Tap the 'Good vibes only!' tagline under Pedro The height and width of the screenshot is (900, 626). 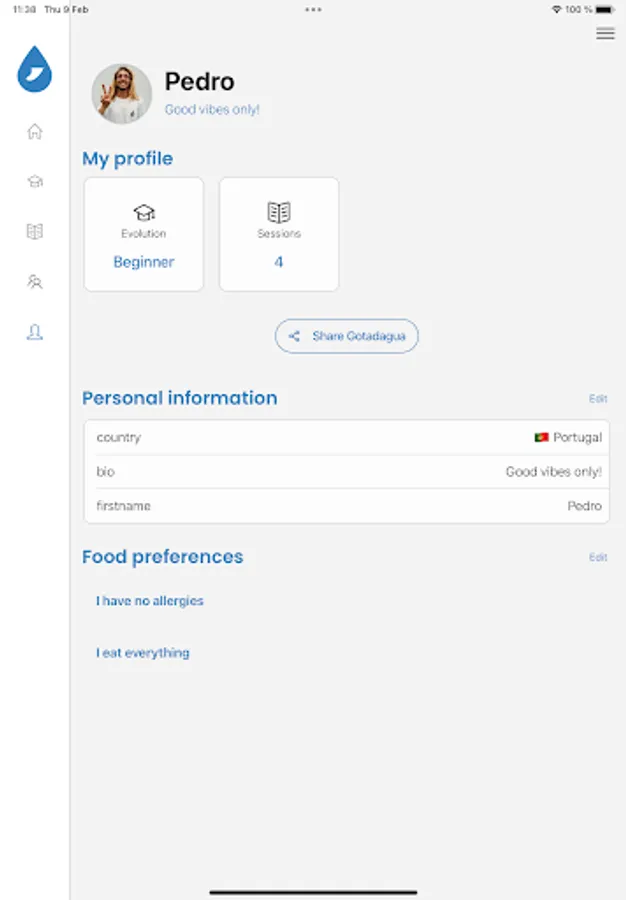(x=212, y=110)
